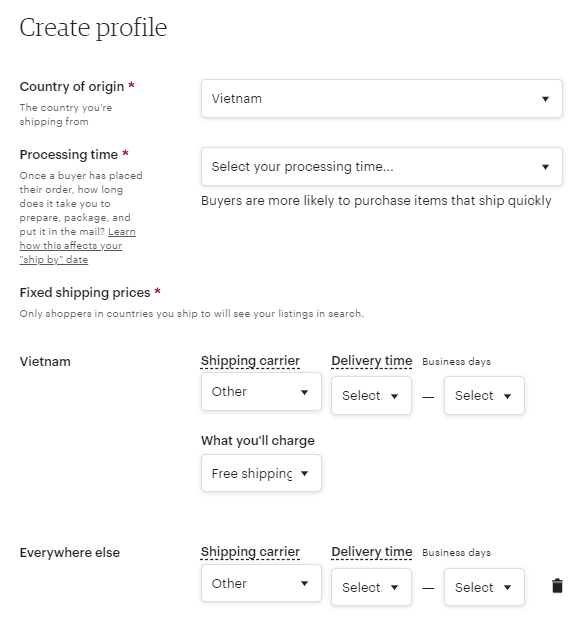Click Shipping carrier underlined label for Everywhere else
Screen dimensions: 586x618
(x=250, y=552)
